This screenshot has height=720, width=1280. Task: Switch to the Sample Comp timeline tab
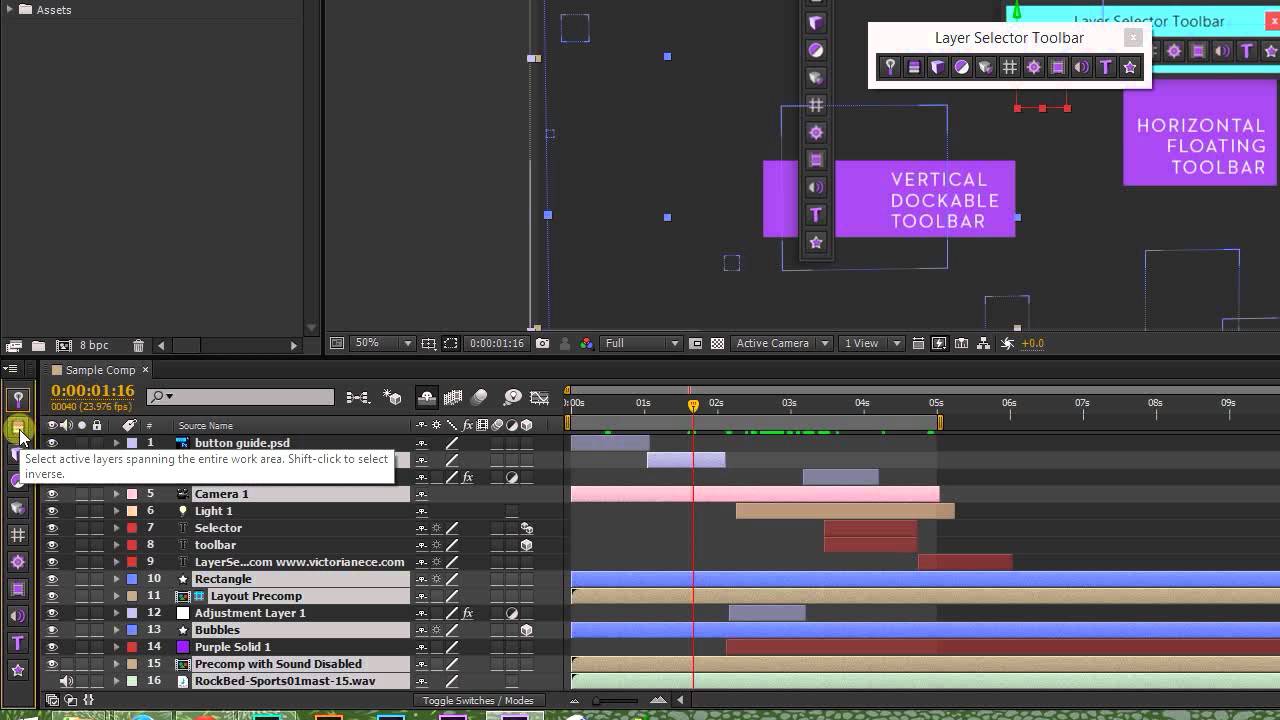coord(100,370)
